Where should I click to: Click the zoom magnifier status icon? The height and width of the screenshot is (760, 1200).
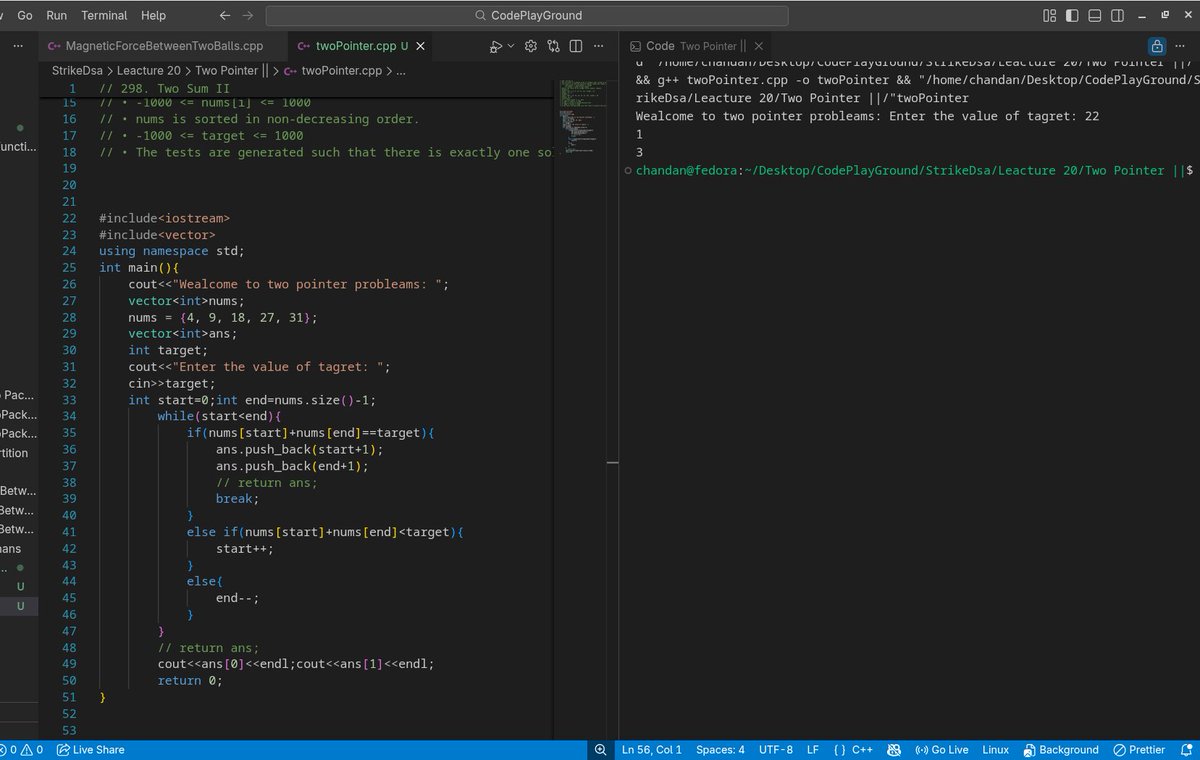pos(600,750)
